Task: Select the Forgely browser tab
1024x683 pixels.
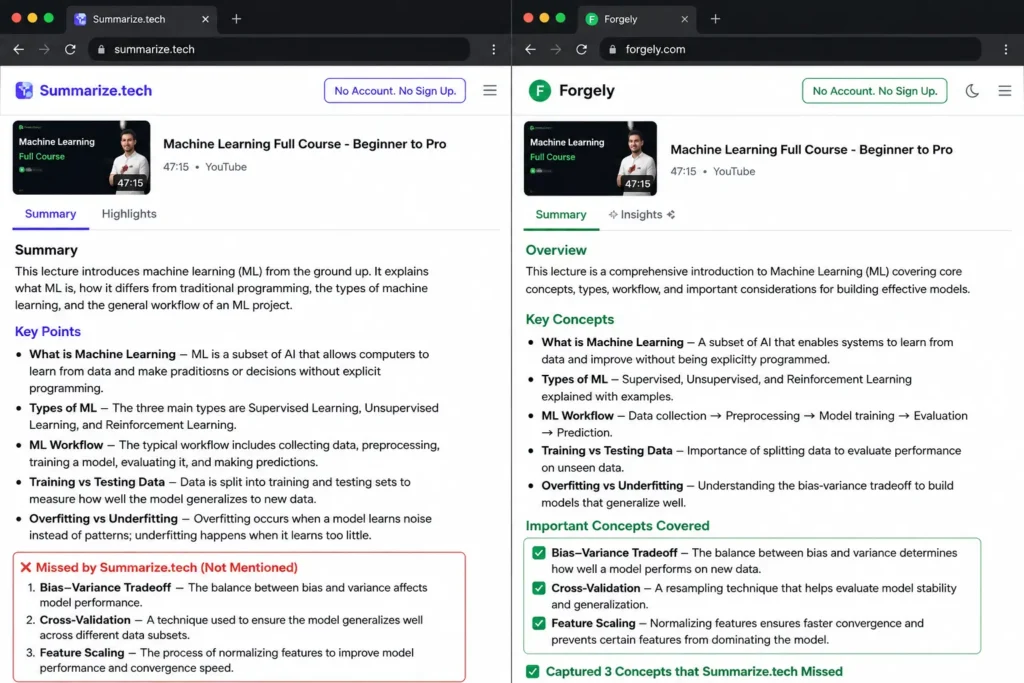Action: tap(637, 19)
